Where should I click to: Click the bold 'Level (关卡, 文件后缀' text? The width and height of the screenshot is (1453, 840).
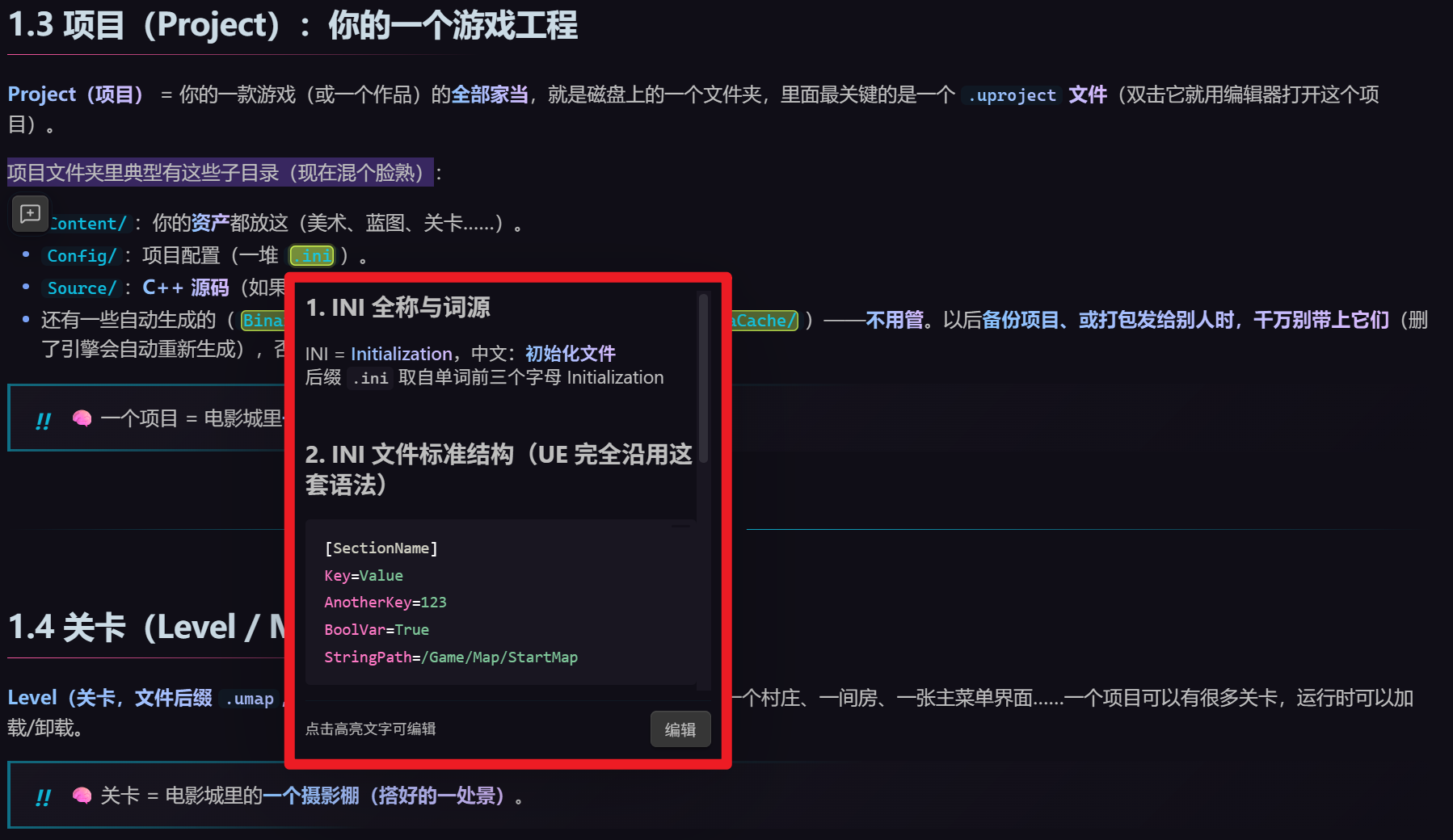point(111,698)
